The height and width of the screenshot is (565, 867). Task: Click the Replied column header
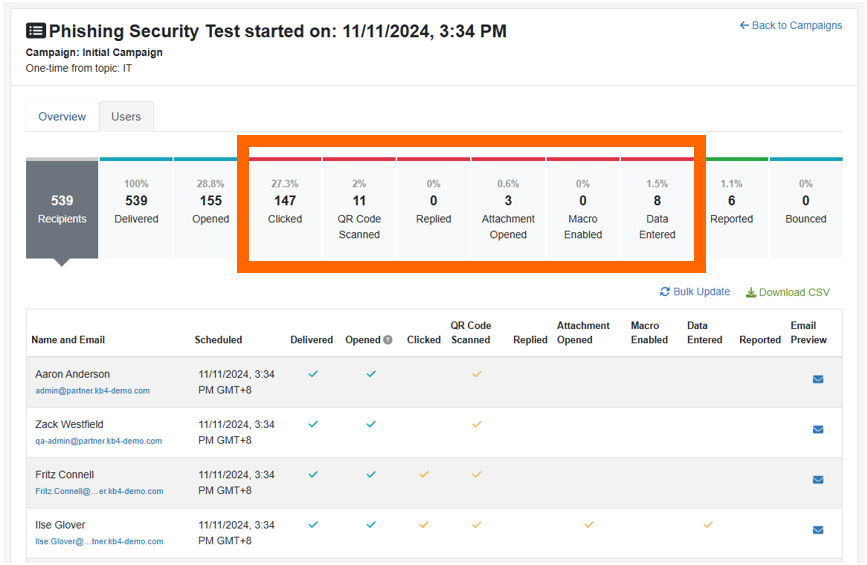[x=530, y=340]
